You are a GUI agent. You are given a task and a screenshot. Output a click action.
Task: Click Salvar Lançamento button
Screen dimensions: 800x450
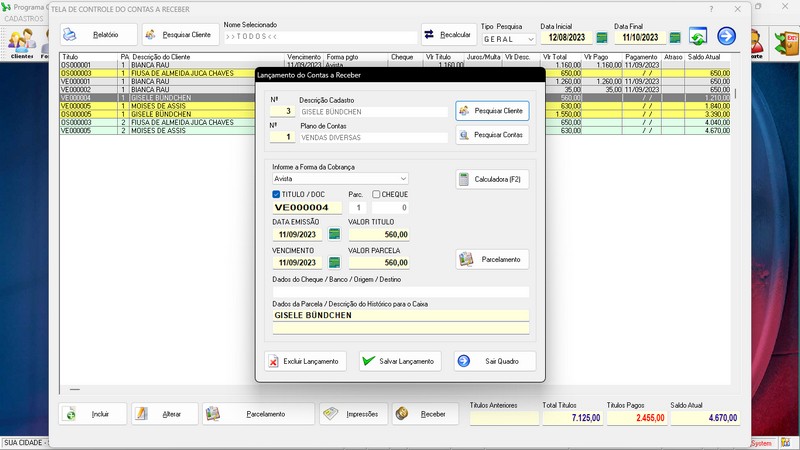coord(399,361)
